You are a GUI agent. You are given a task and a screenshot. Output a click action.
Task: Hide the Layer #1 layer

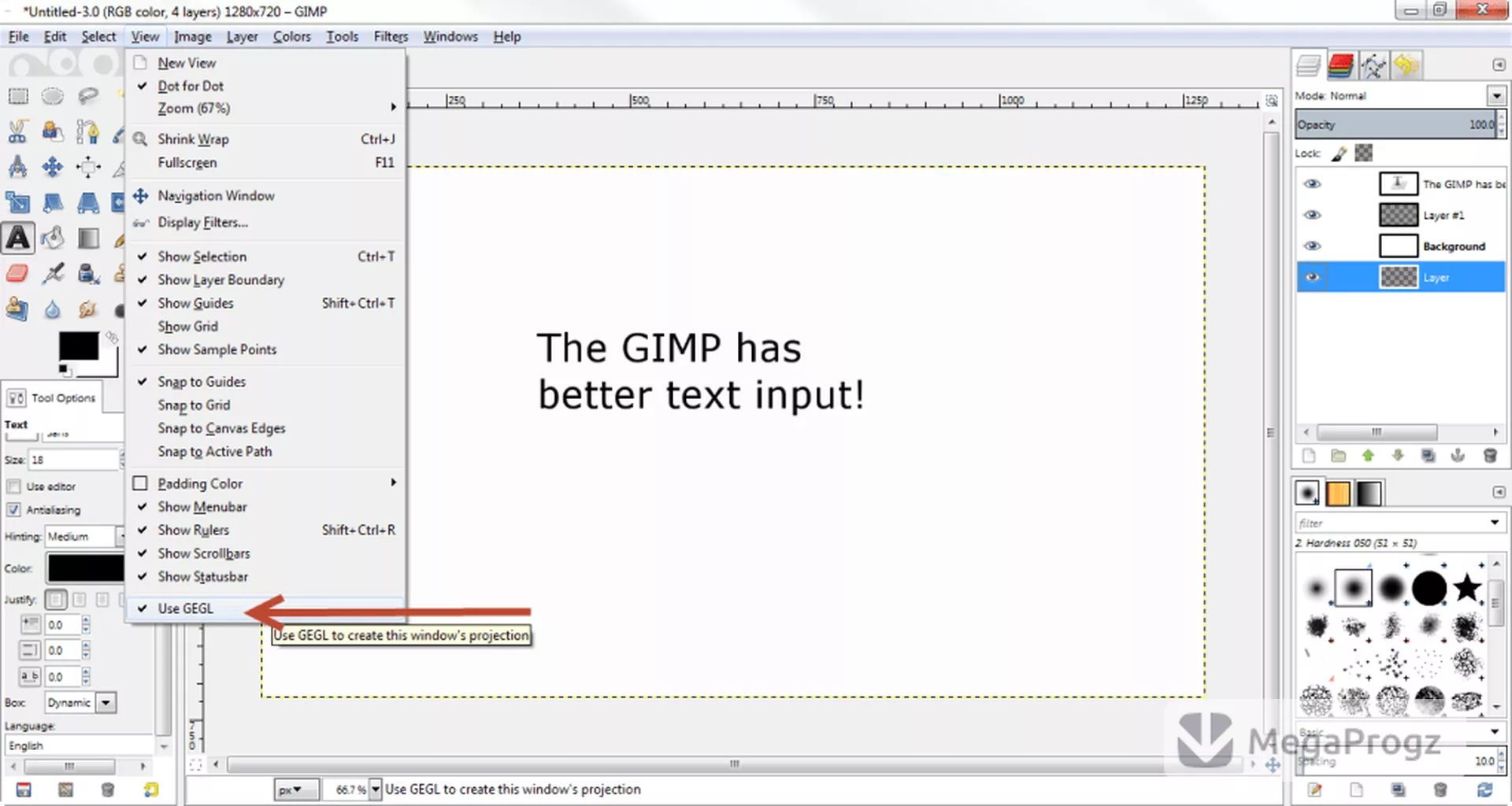[x=1312, y=215]
